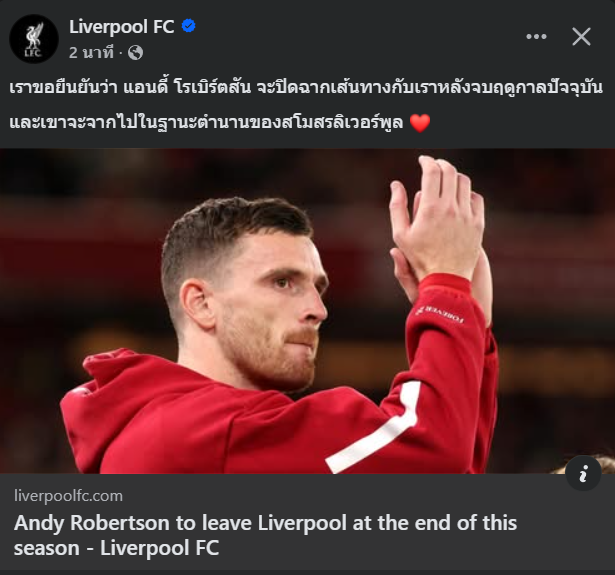Close the post with the X icon

coord(581,36)
